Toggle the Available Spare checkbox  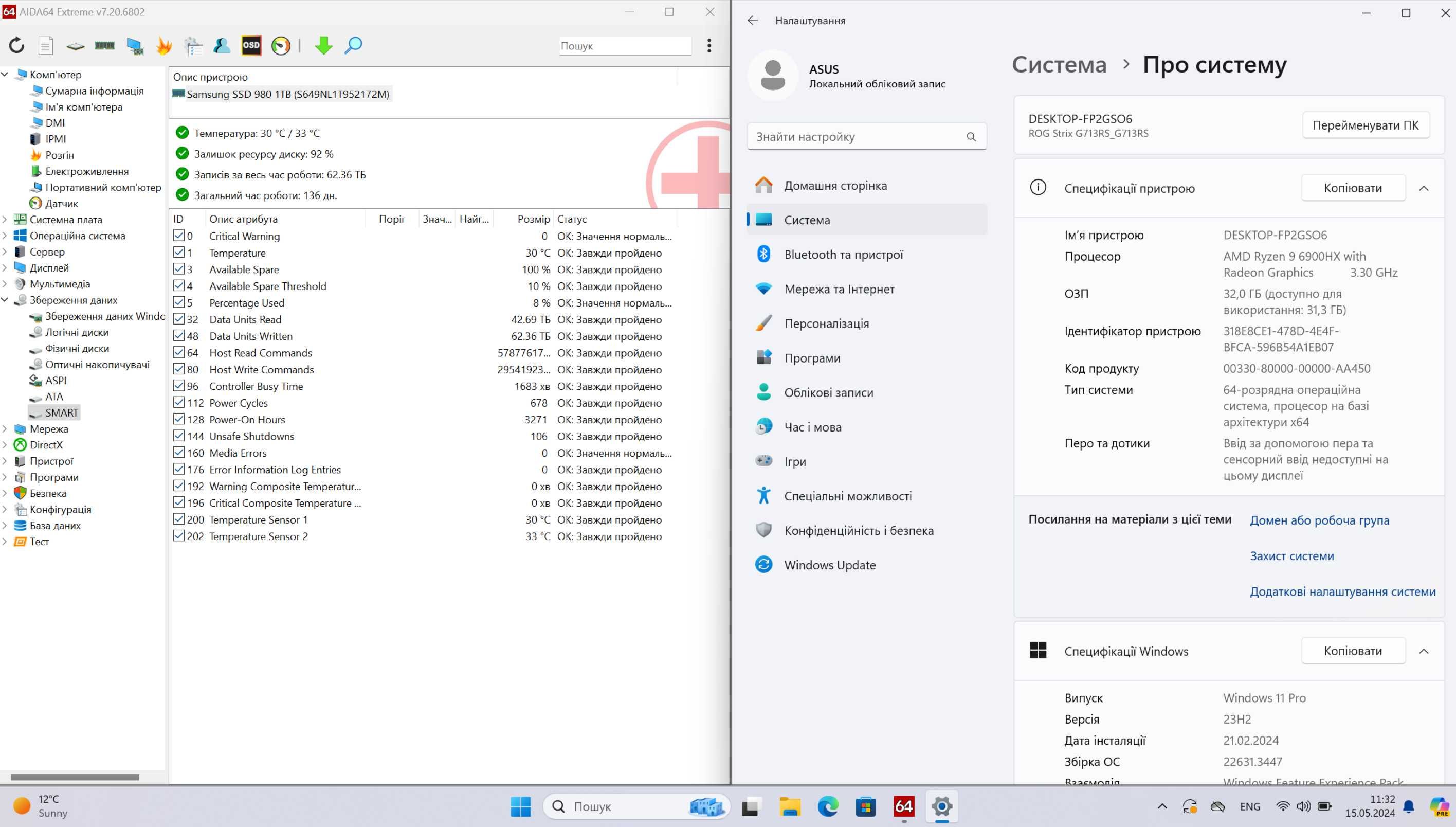179,268
